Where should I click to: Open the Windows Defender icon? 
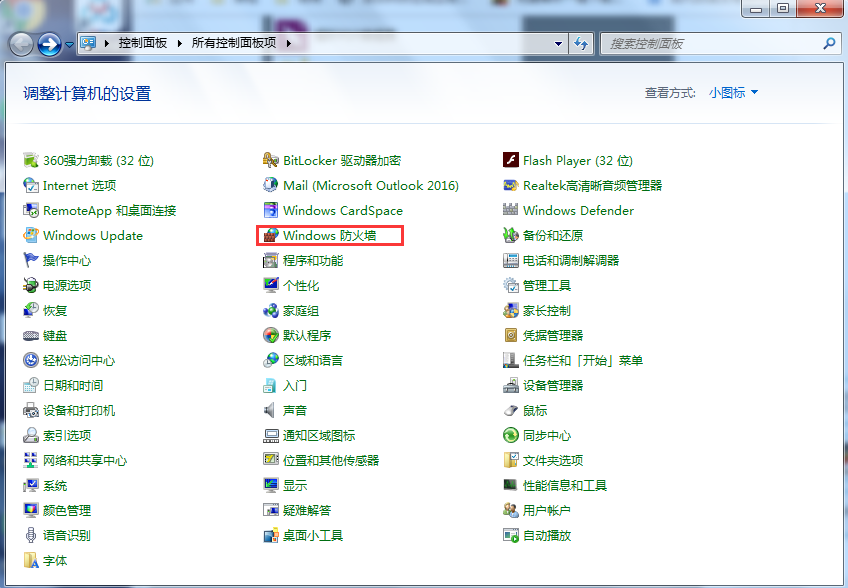(511, 209)
